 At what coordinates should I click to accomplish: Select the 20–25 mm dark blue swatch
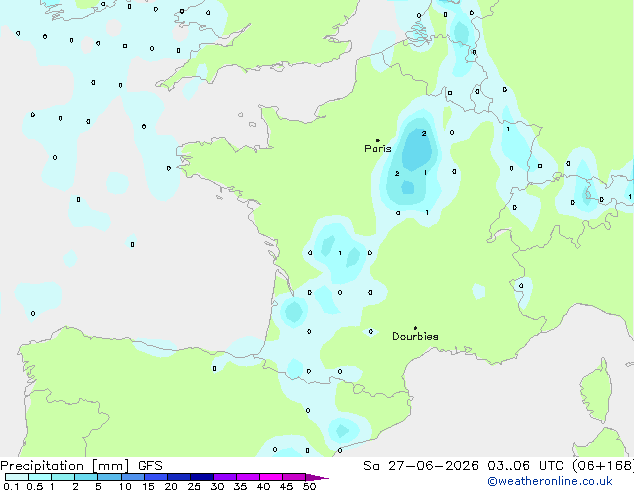(178, 477)
